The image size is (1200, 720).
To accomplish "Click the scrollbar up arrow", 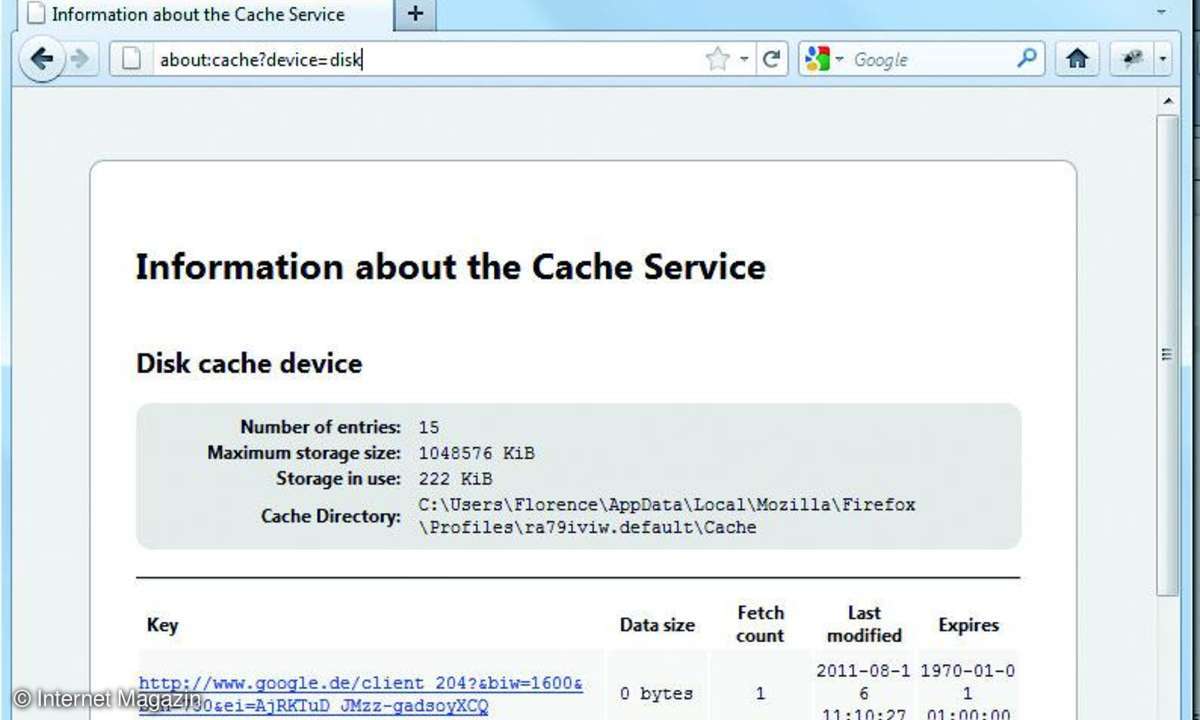I will [1167, 101].
